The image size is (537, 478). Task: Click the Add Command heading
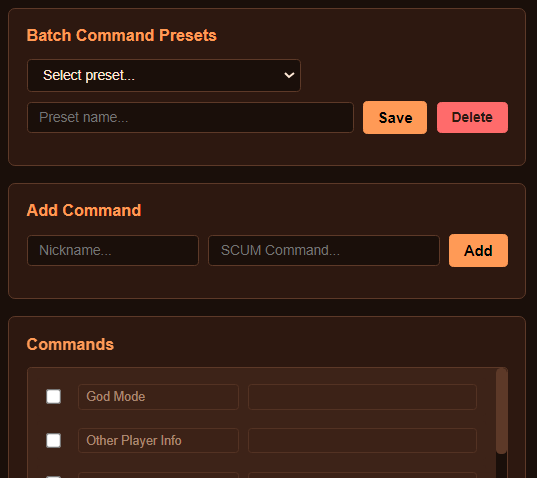84,210
